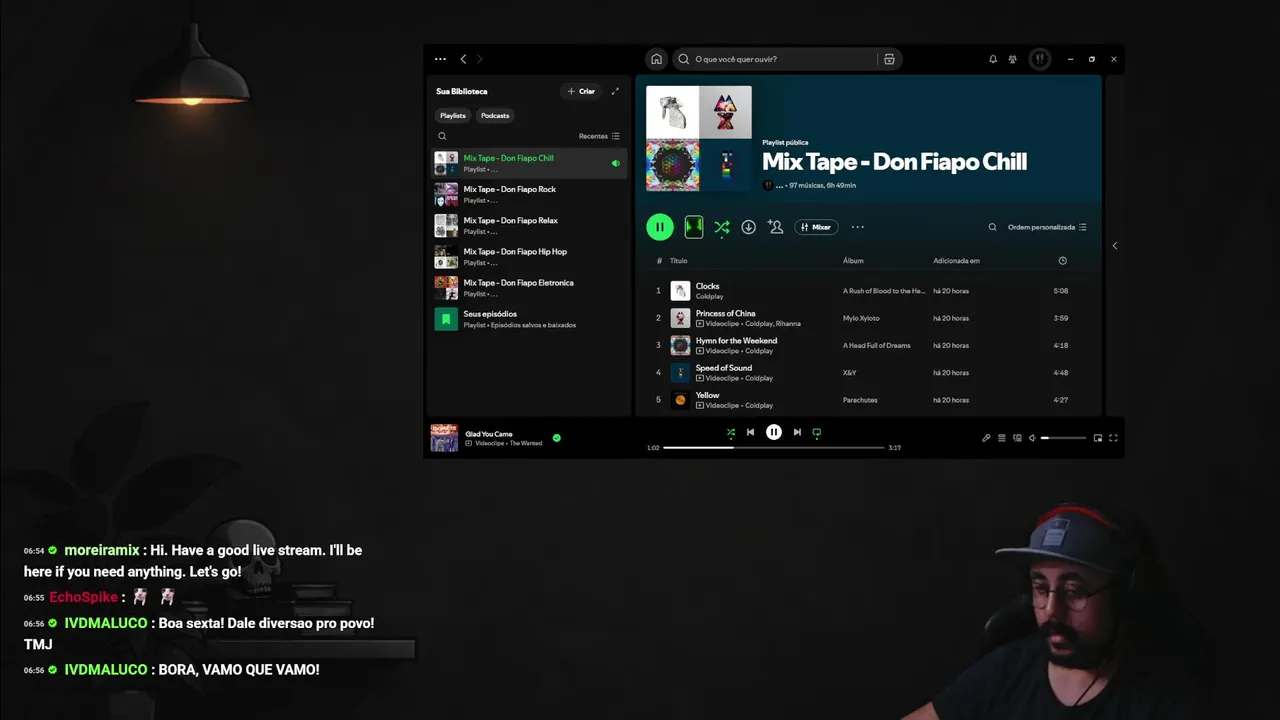Click the playlist cover collage image
The width and height of the screenshot is (1280, 720).
pos(699,138)
